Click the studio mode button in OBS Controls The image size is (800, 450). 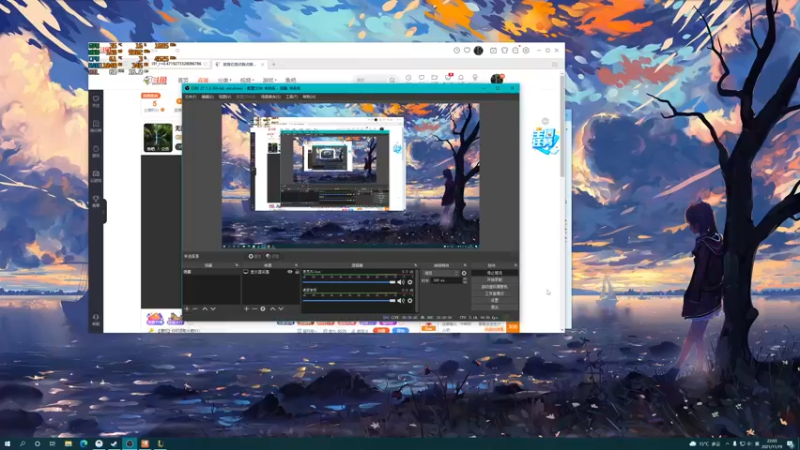[494, 294]
